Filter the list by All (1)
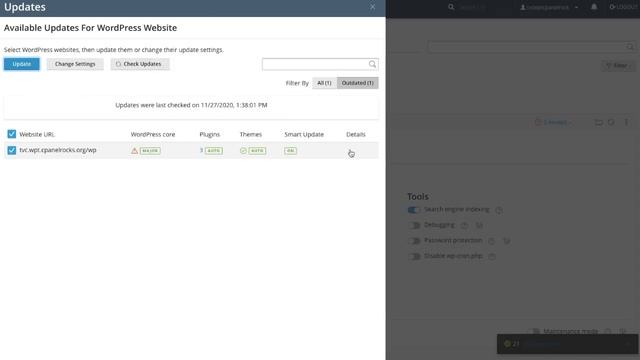640x360 pixels. tap(324, 83)
